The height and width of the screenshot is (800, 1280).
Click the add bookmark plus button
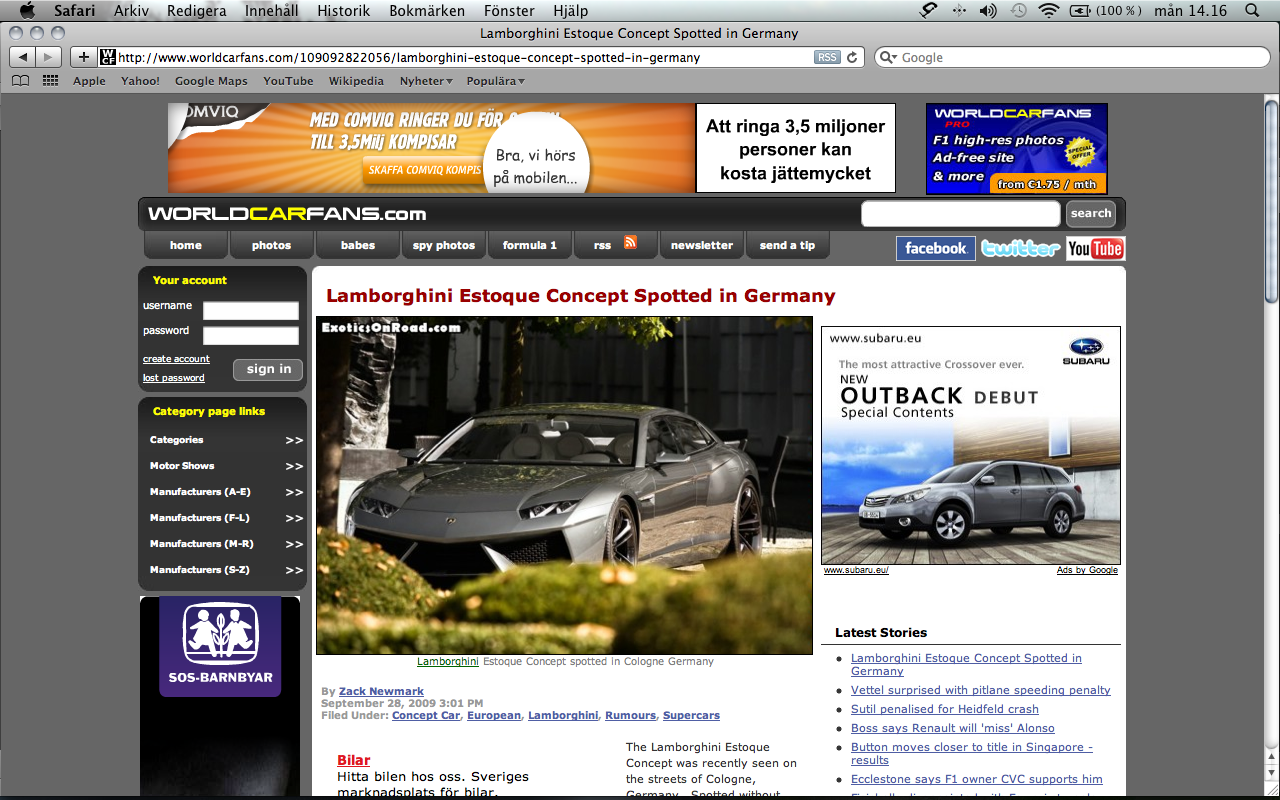[84, 57]
